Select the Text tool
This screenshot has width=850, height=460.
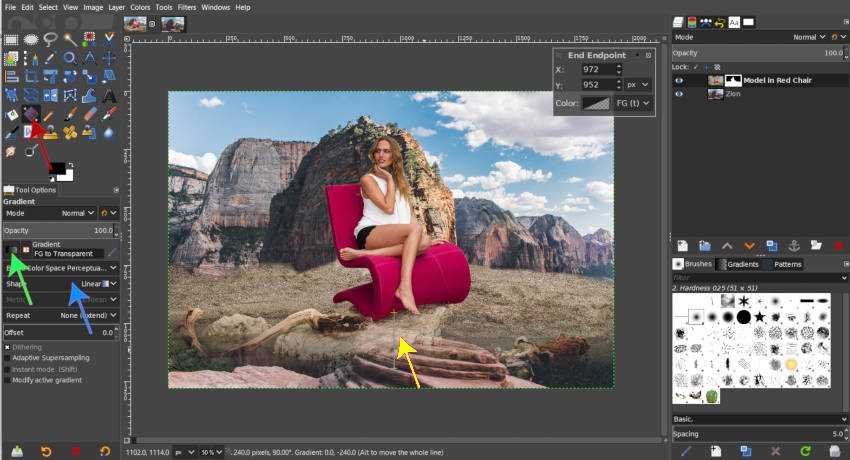(107, 95)
